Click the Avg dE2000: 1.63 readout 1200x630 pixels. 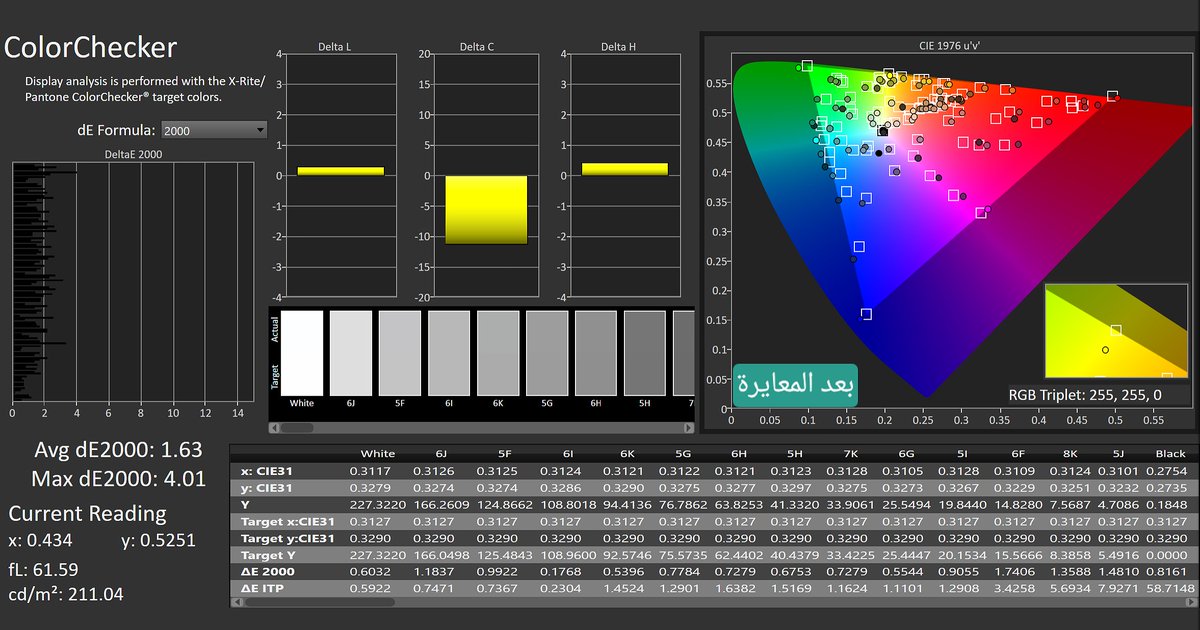(119, 450)
